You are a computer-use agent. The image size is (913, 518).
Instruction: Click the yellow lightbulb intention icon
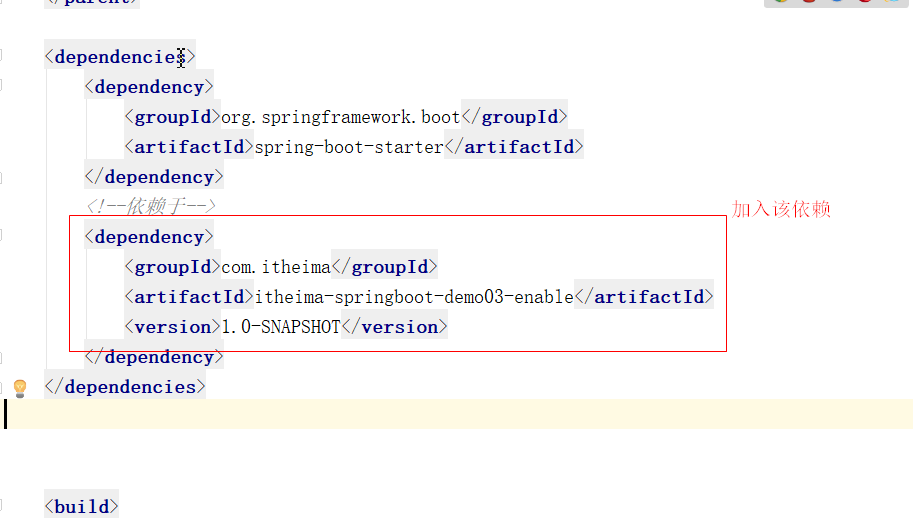(19, 388)
